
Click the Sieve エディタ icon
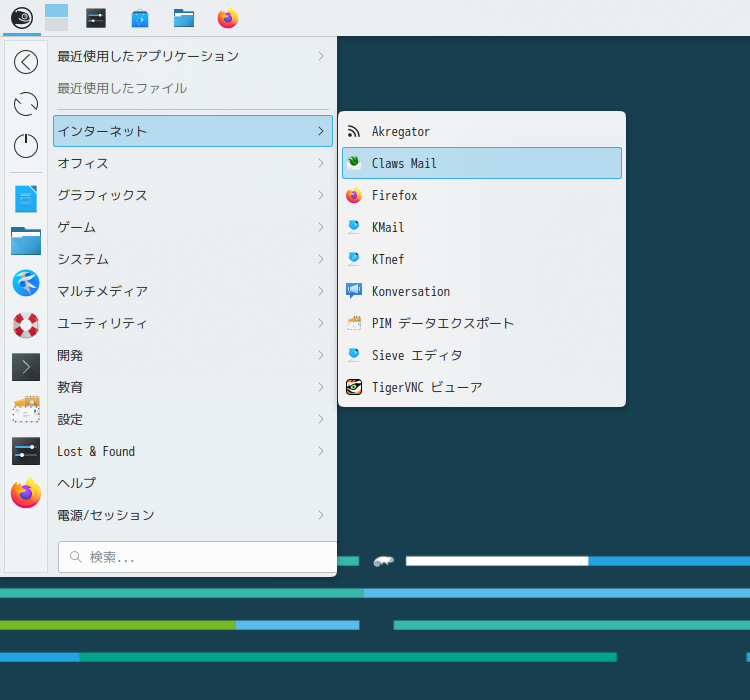[354, 355]
